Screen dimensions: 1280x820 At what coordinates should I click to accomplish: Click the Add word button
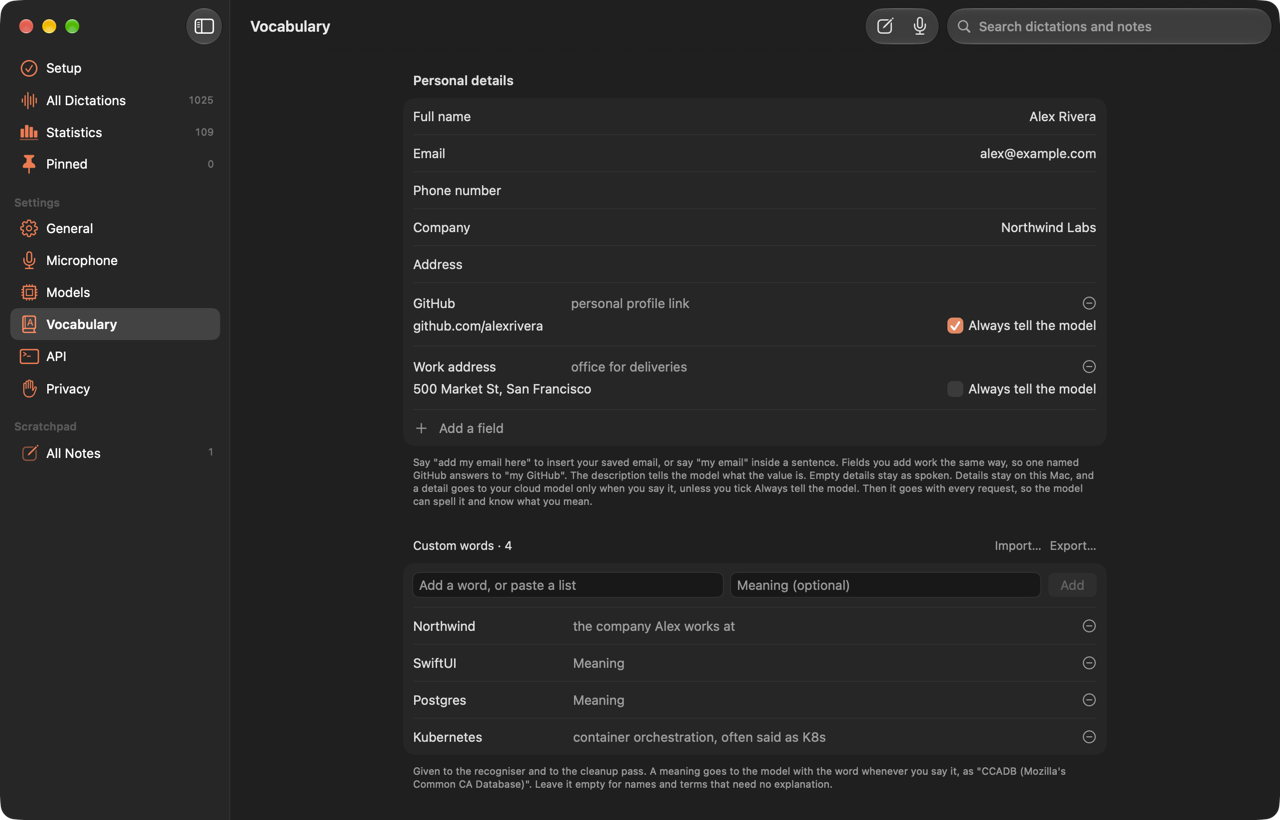point(1072,585)
